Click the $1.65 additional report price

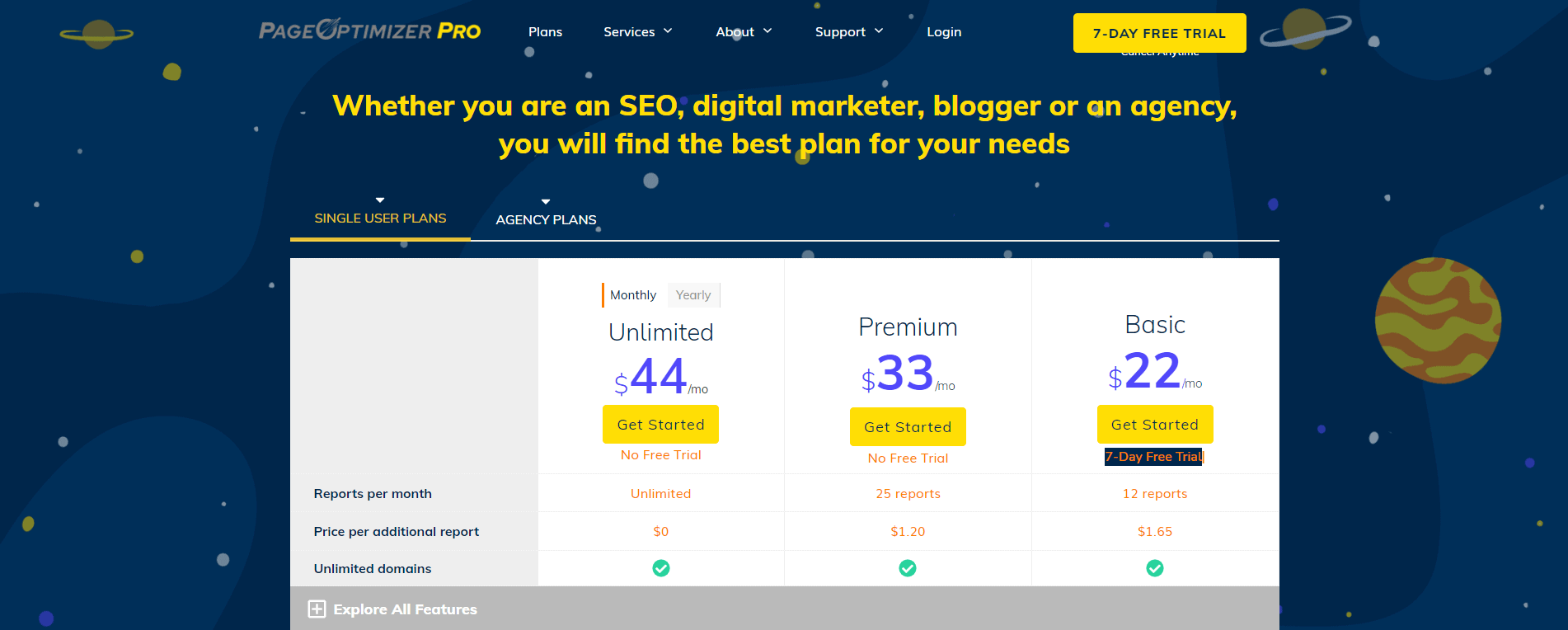[x=1155, y=531]
